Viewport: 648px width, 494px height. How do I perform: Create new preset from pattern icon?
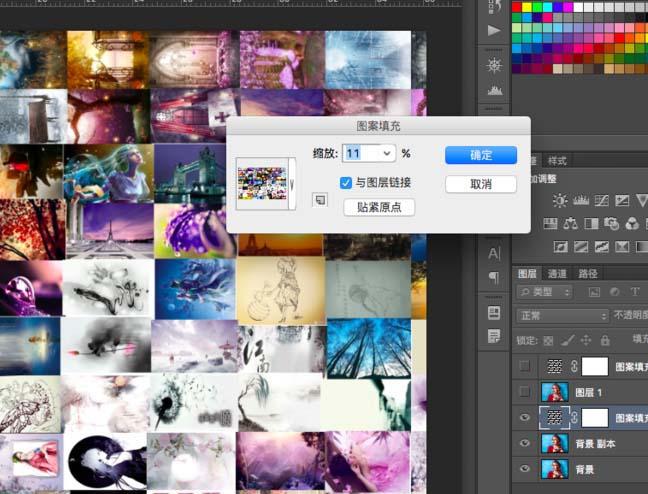(x=320, y=200)
